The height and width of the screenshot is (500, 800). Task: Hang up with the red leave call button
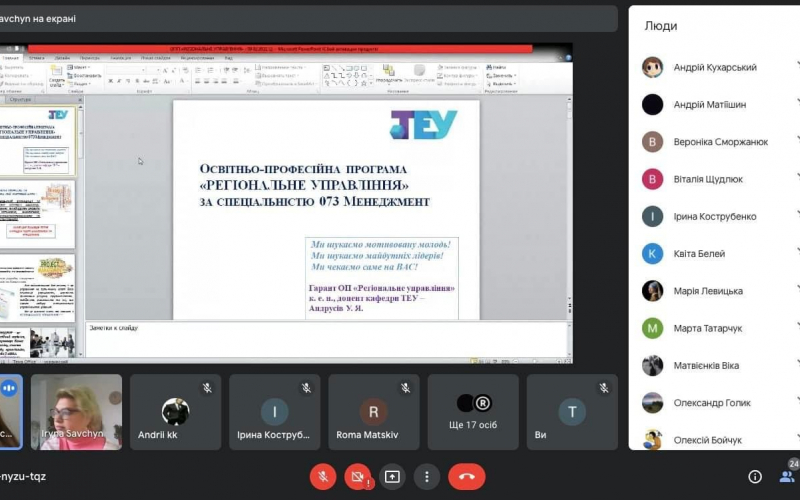[466, 477]
